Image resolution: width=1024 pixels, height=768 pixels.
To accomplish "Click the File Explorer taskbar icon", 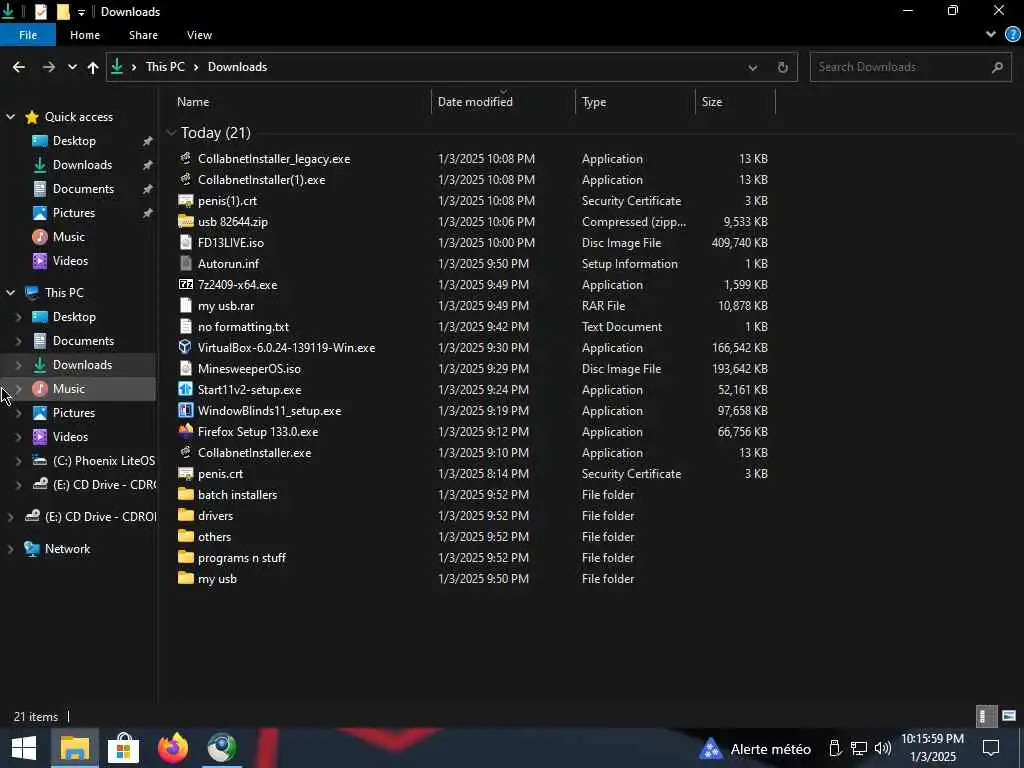I will pos(74,748).
